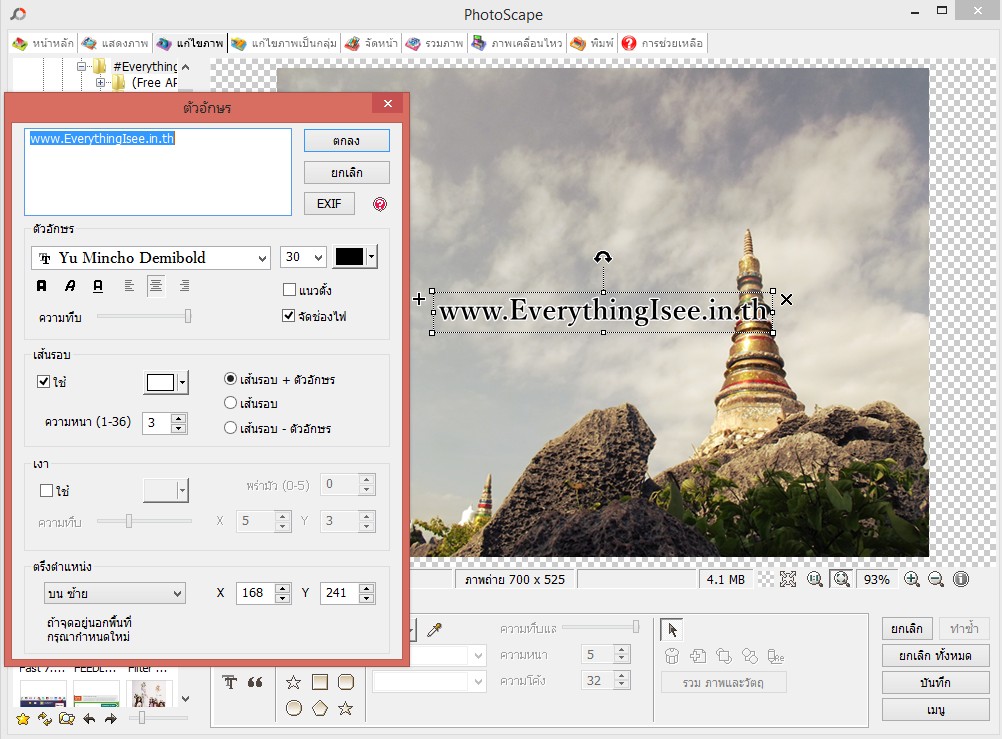Click the rotate left arrow icon at the bottom left
The width and height of the screenshot is (1002, 739).
[x=89, y=719]
